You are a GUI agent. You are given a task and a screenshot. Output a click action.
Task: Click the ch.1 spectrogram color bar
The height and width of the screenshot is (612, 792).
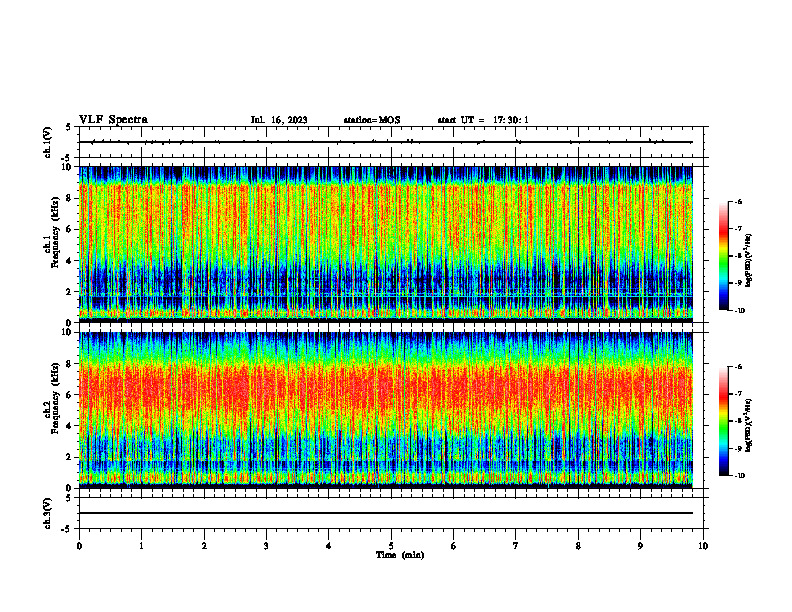pos(723,256)
